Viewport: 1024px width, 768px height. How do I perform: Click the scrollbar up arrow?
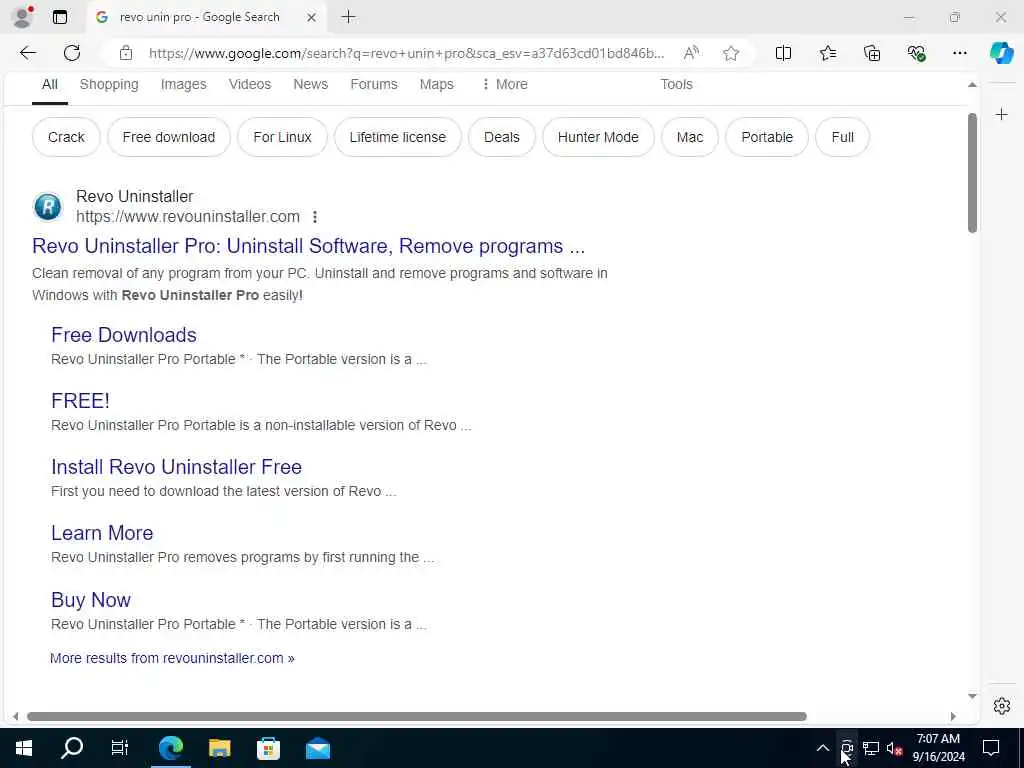[972, 85]
